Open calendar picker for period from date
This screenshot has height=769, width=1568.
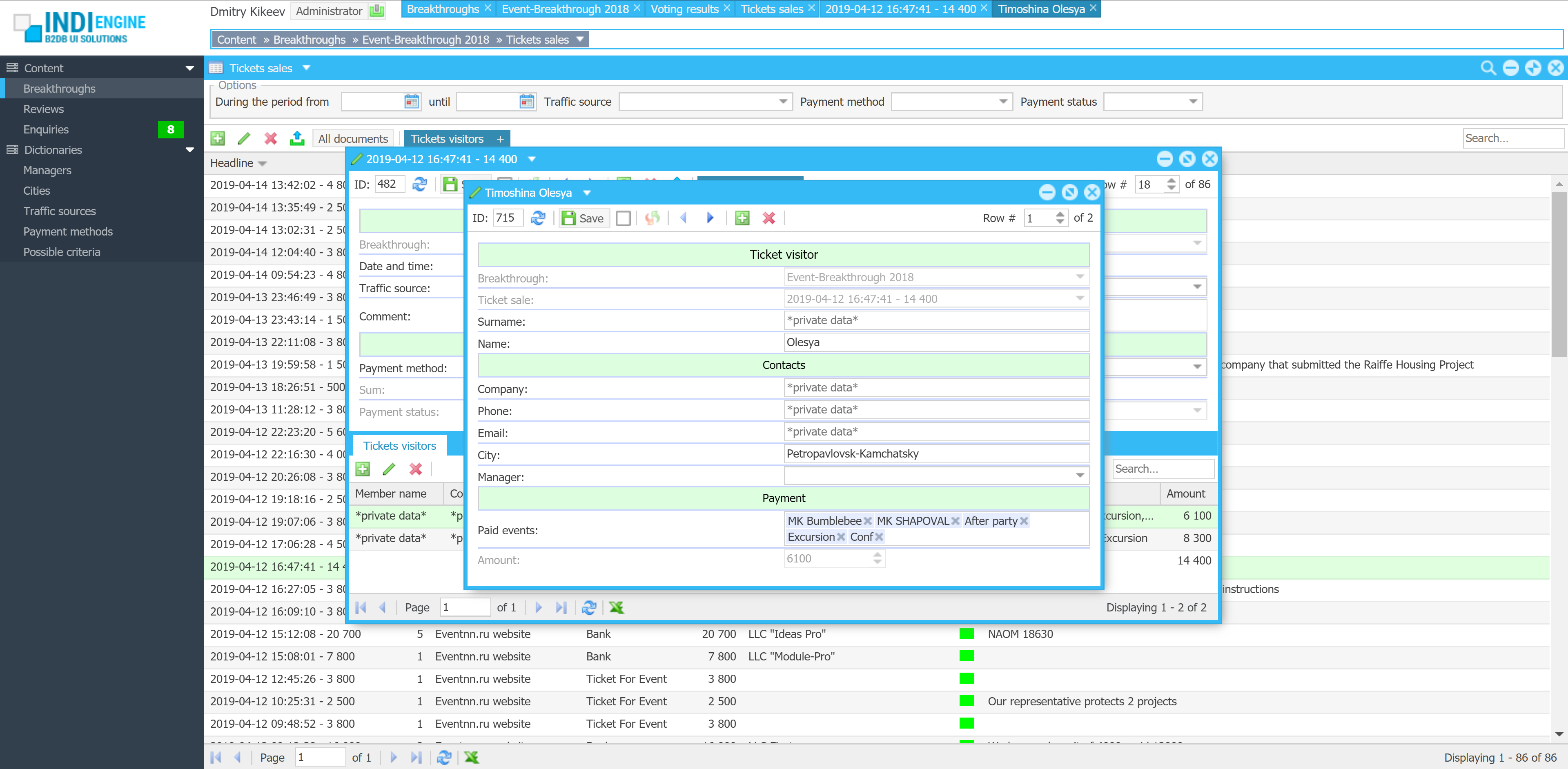coord(412,102)
